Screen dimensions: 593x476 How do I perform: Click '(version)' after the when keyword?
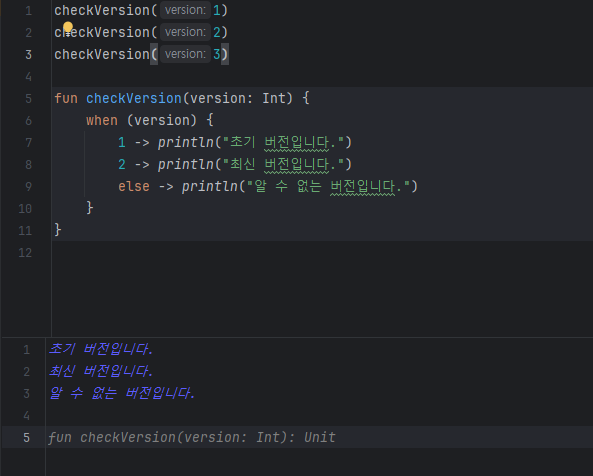[162, 120]
